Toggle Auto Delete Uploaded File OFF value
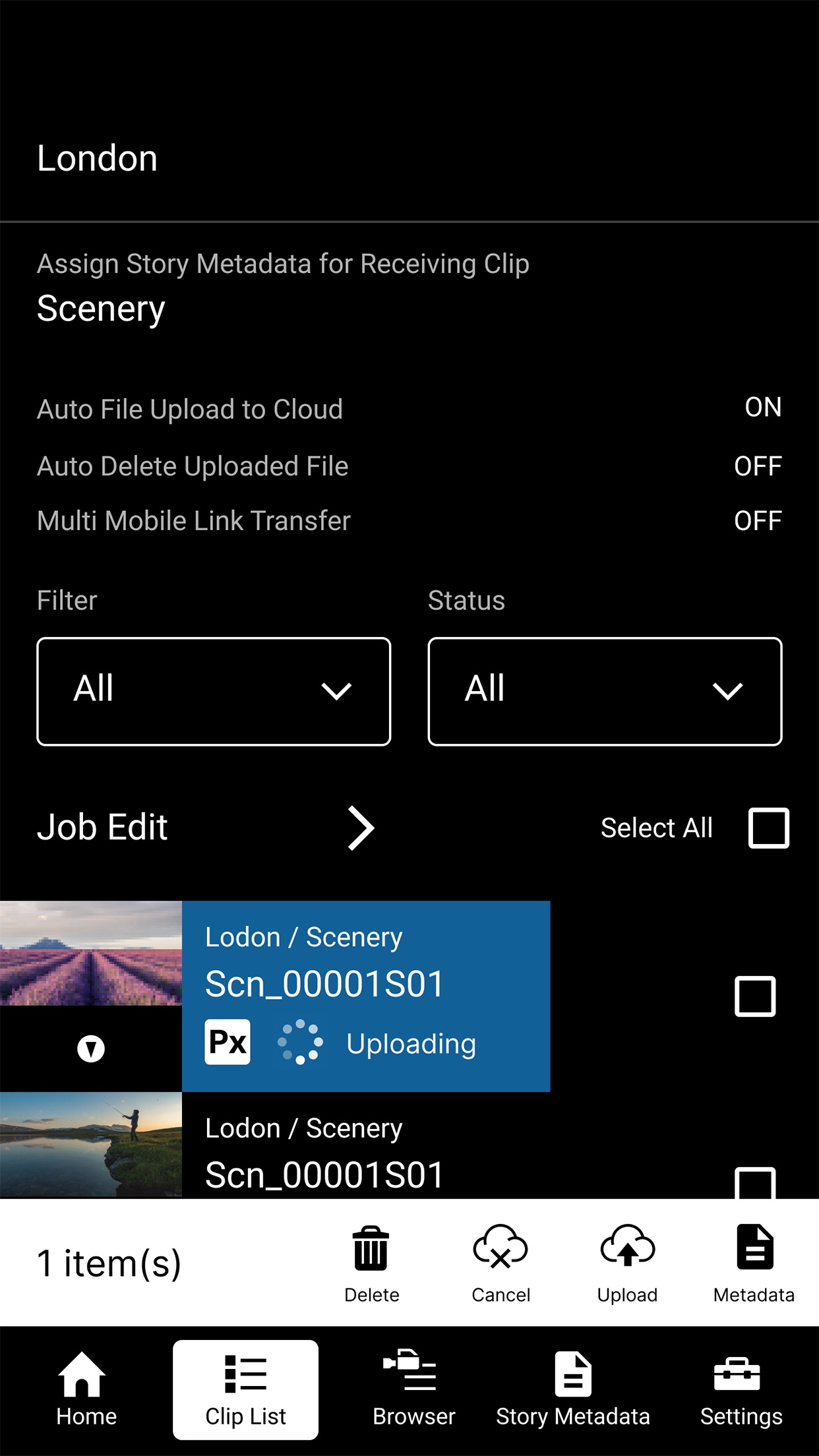The image size is (819, 1456). [x=758, y=466]
